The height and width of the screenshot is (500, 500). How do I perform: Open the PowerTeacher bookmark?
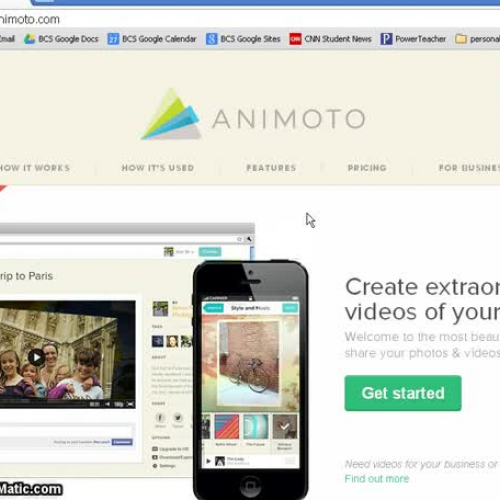413,39
